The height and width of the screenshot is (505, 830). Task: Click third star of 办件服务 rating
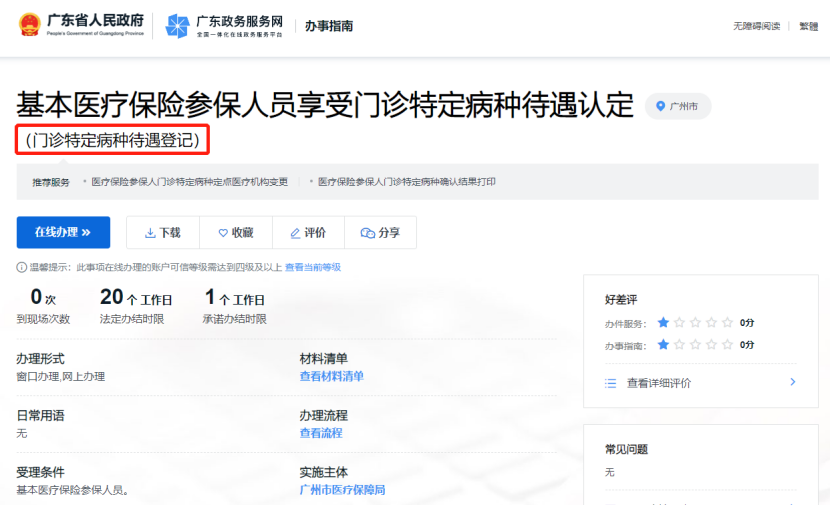pyautogui.click(x=696, y=322)
